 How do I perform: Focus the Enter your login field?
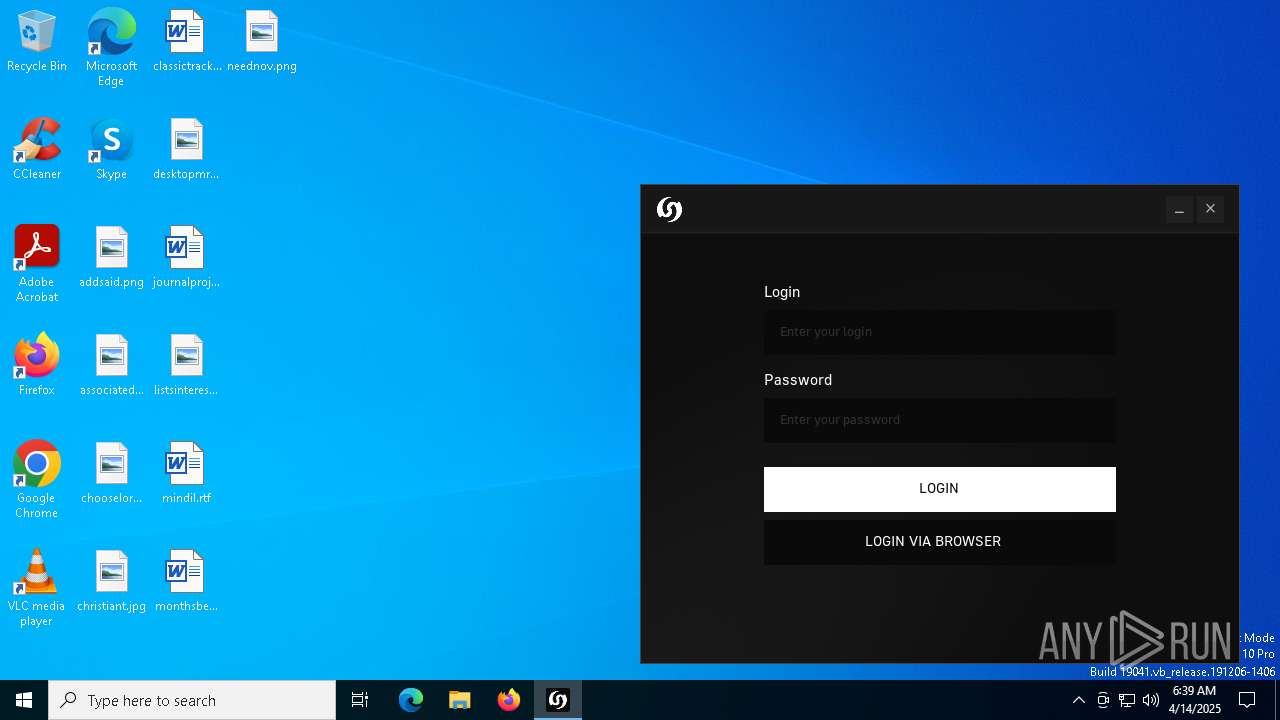tap(939, 332)
